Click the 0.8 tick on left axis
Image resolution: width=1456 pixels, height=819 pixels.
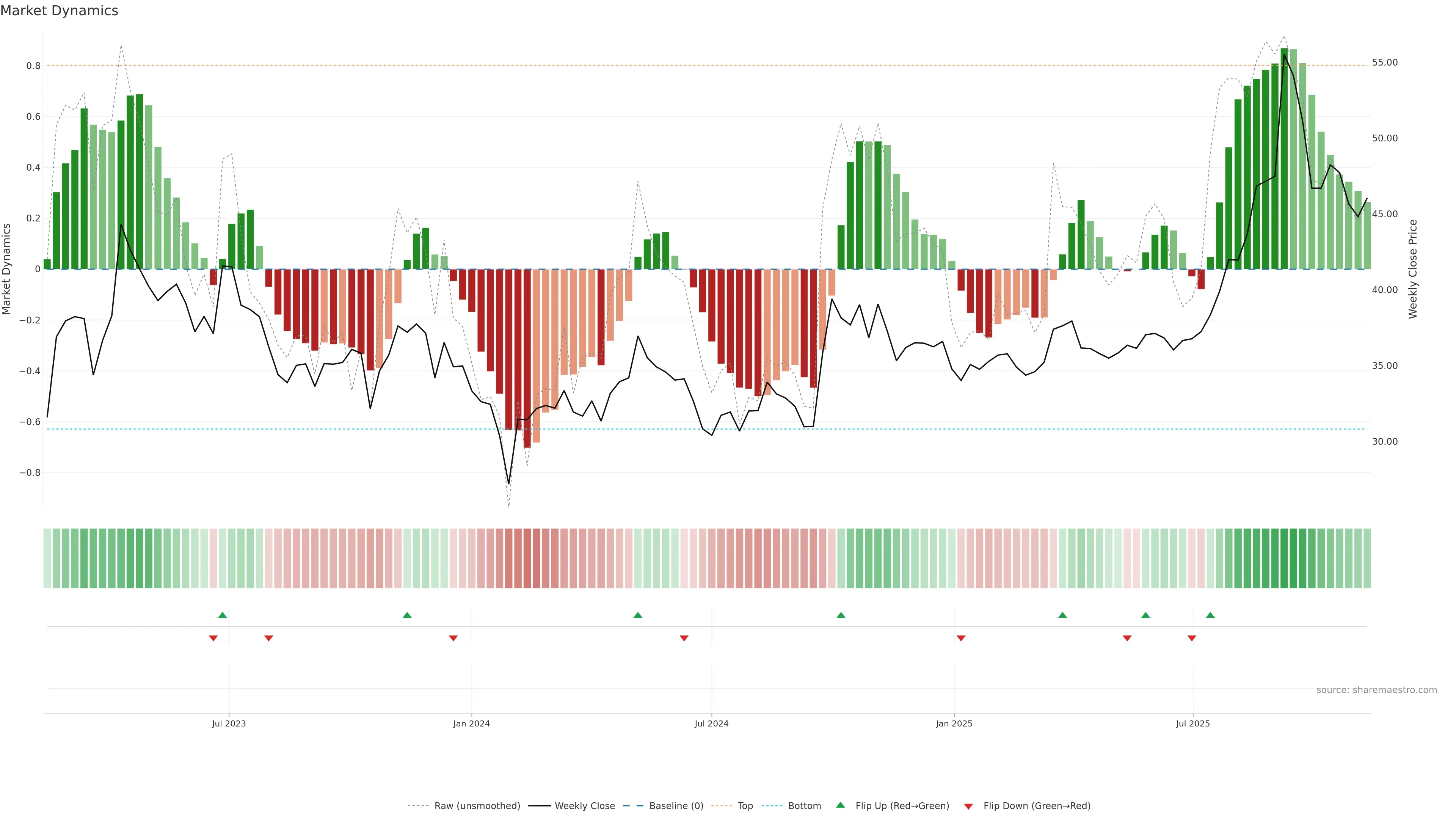[x=33, y=66]
